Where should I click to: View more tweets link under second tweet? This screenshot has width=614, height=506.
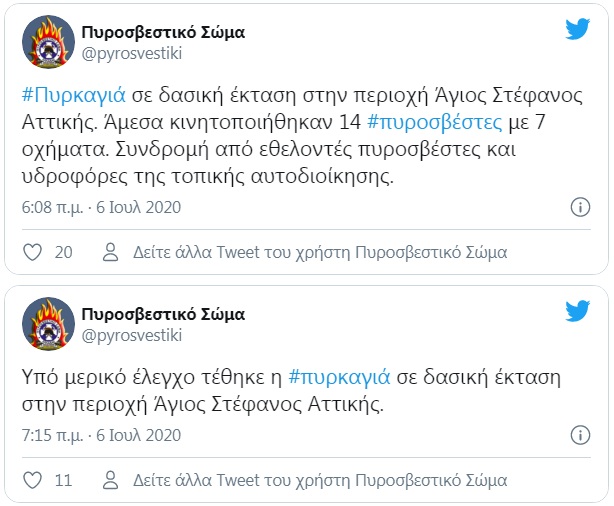320,481
